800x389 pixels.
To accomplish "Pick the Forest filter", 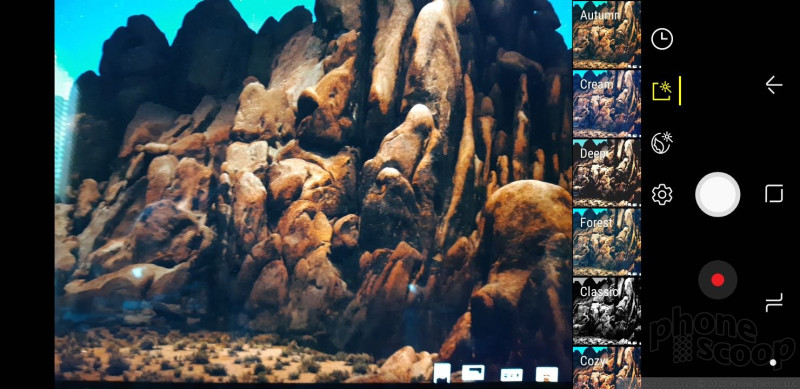I will coord(607,242).
